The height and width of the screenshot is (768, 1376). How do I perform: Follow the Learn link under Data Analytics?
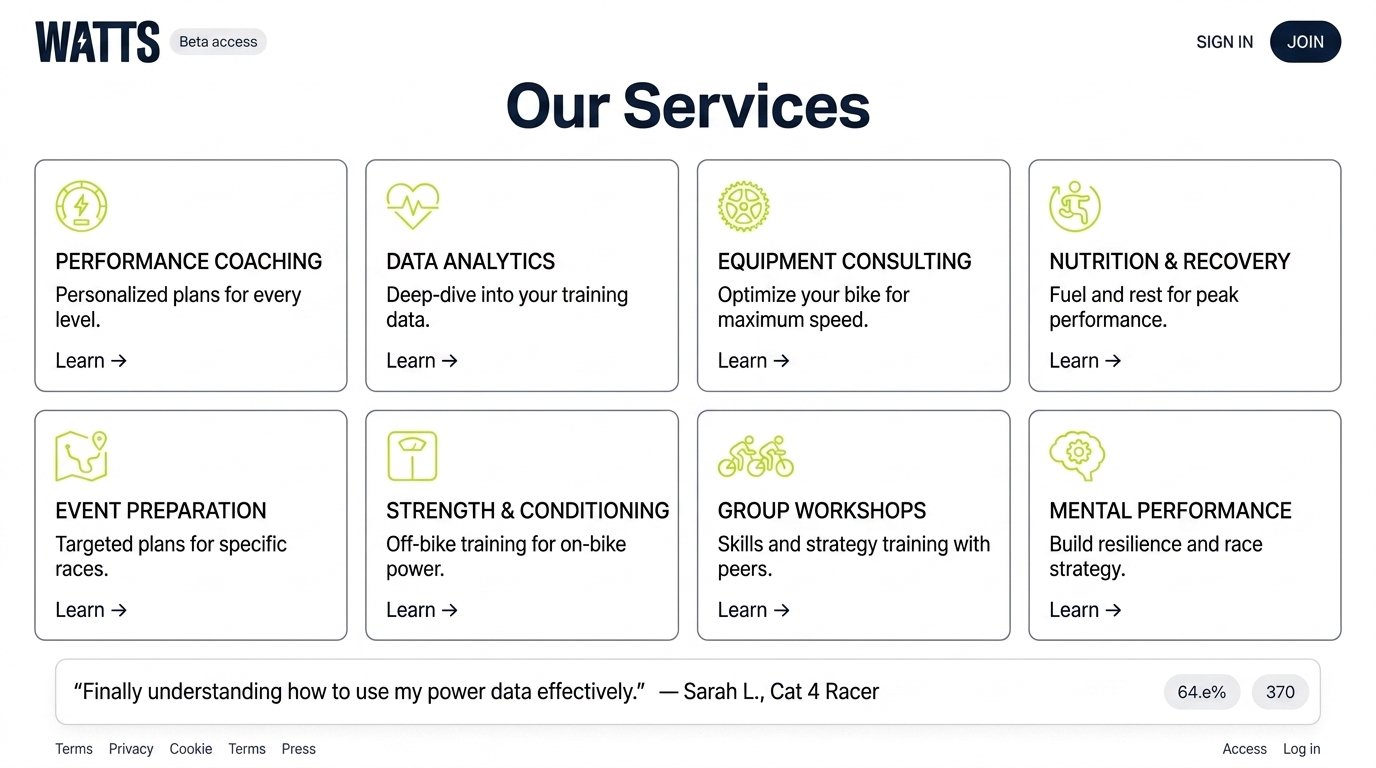421,361
